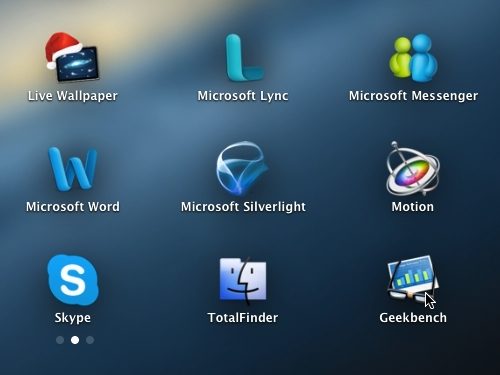Click the Skype name label
This screenshot has width=500, height=375.
[x=73, y=318]
